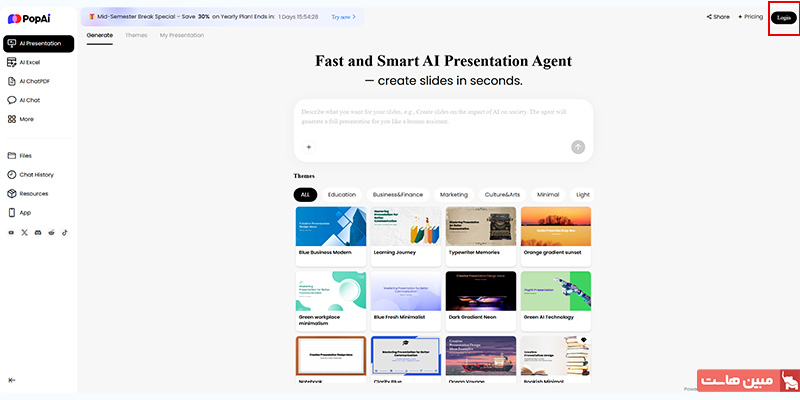Open AI Chat in the sidebar
Screen dimensions: 800x400
coord(30,100)
